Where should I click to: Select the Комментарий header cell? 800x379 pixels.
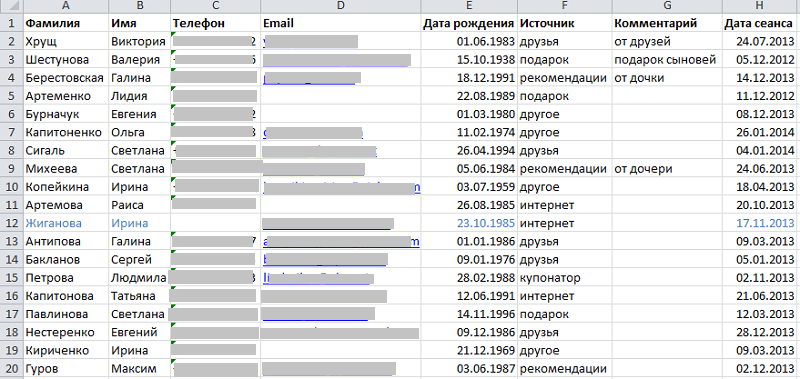pos(668,23)
